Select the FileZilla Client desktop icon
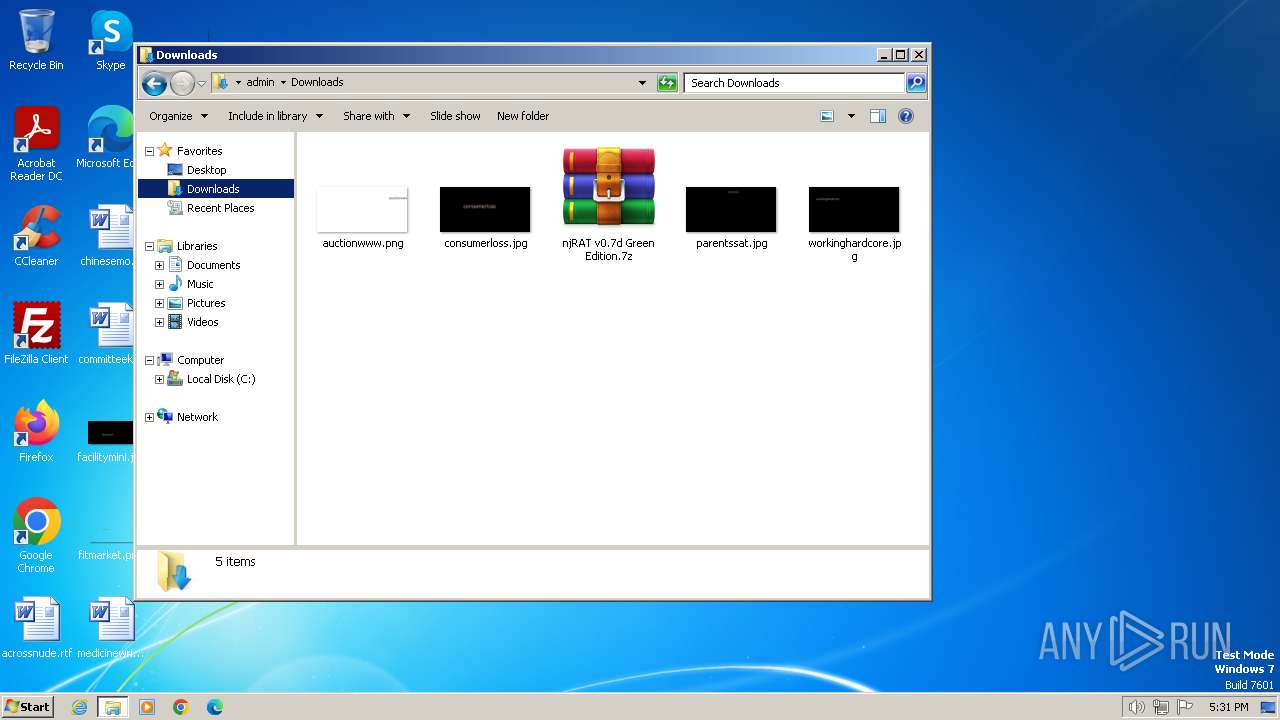This screenshot has width=1280, height=720. (x=36, y=334)
